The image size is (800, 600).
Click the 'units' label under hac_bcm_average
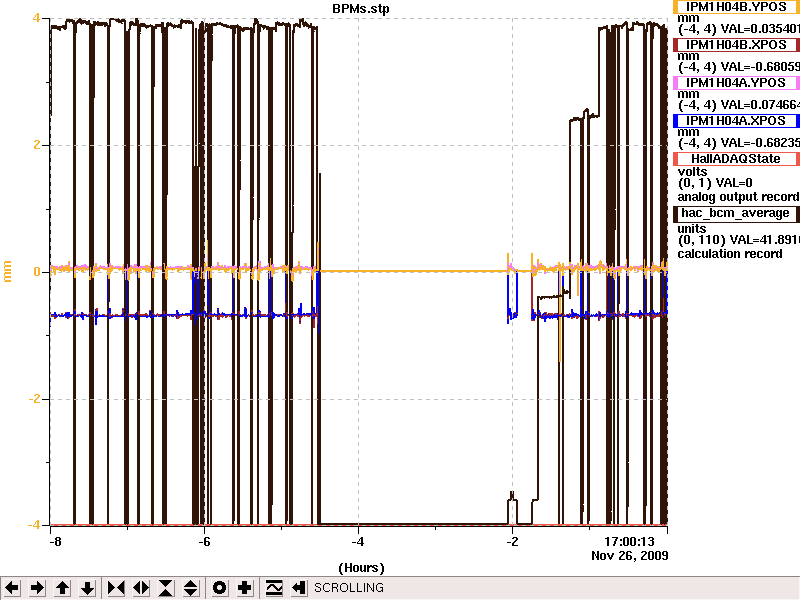(692, 229)
